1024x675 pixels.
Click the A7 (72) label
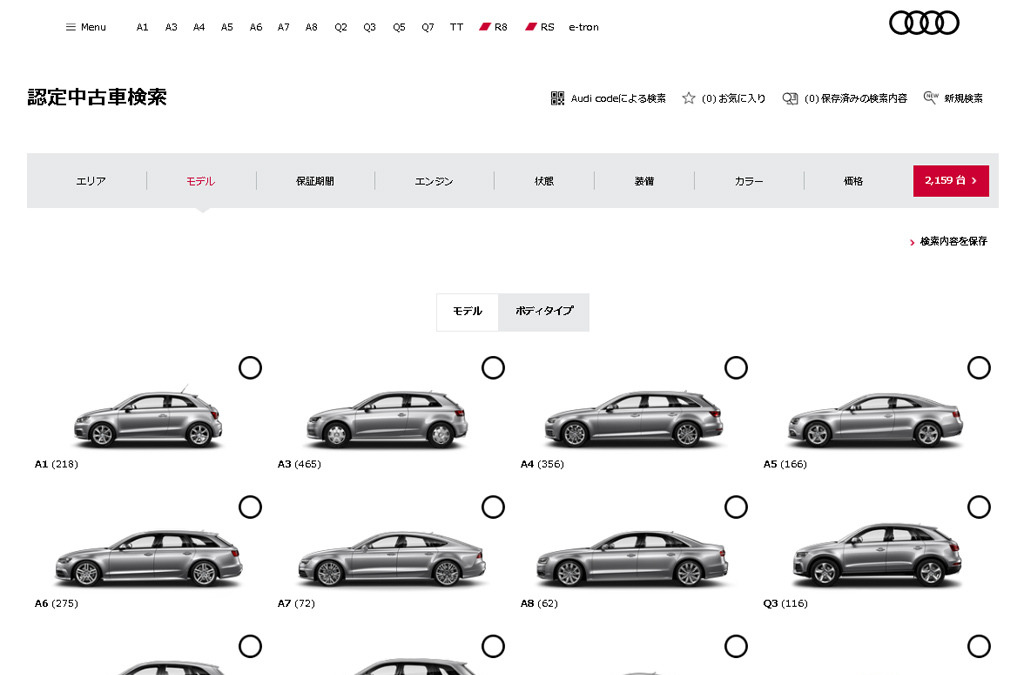[x=296, y=603]
